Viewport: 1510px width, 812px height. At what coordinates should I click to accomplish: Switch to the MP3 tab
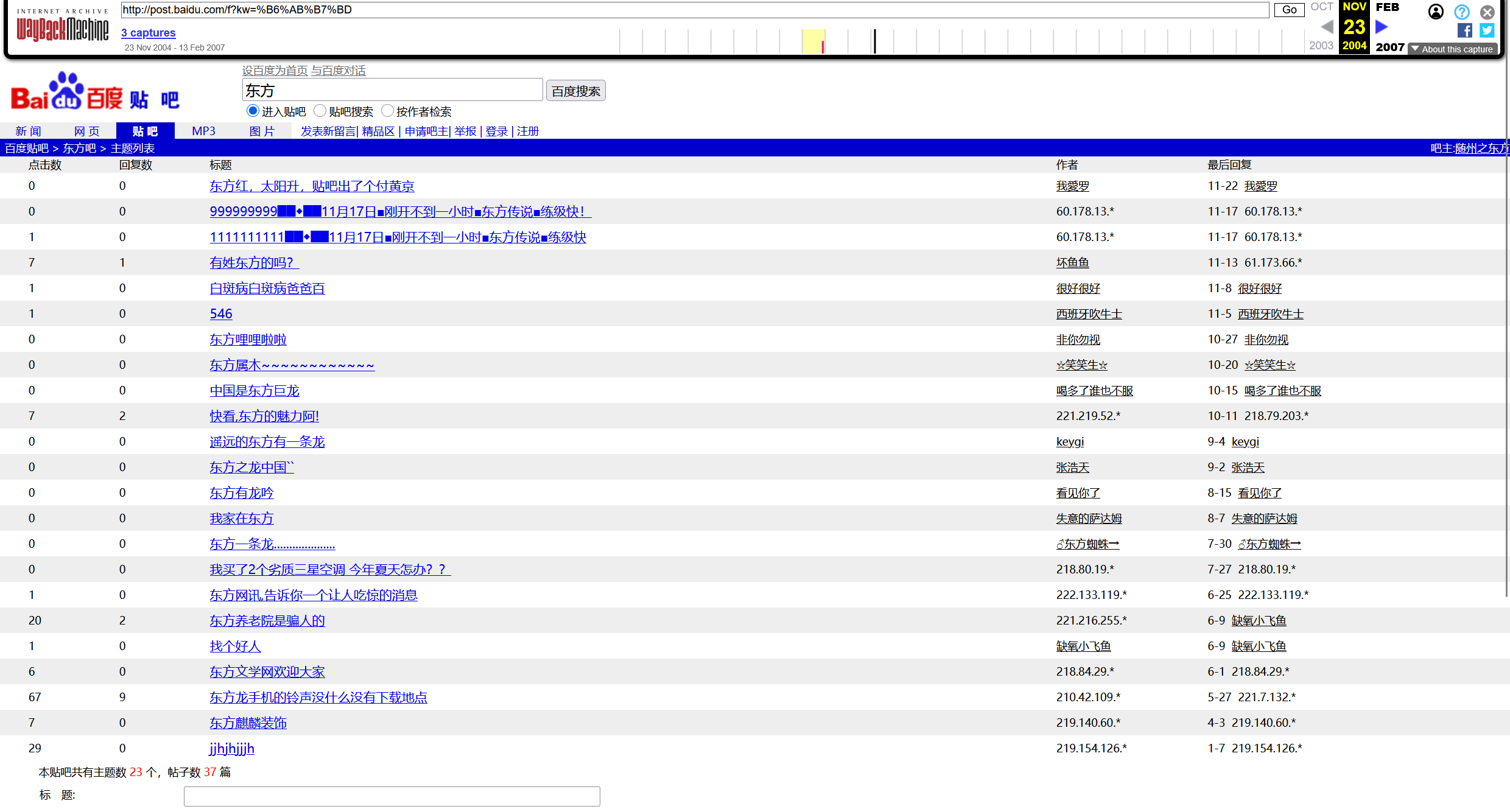(x=203, y=131)
